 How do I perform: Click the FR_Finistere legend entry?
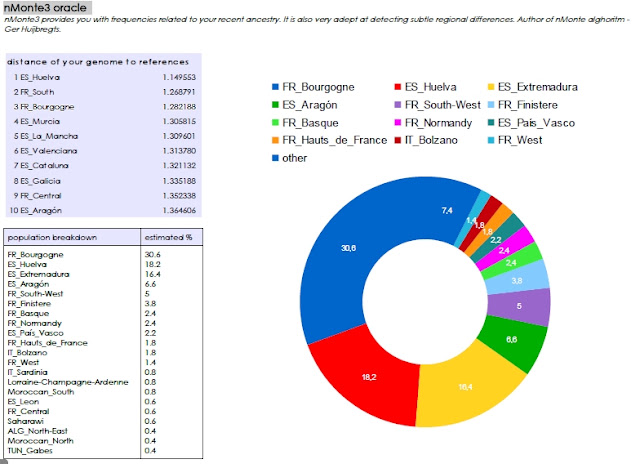point(522,105)
